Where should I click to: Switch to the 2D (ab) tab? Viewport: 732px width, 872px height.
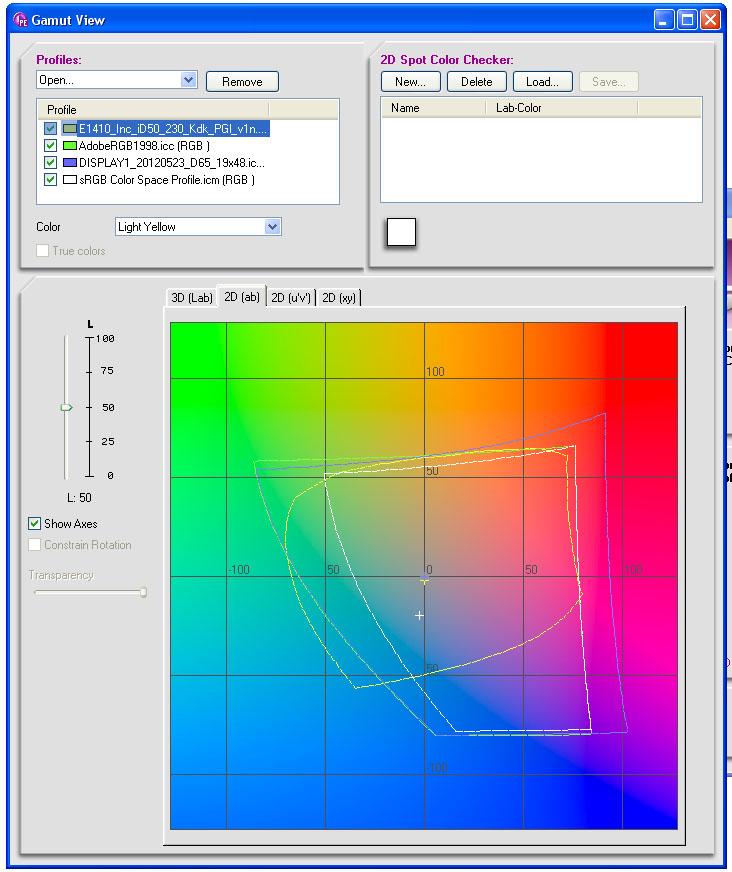(242, 296)
